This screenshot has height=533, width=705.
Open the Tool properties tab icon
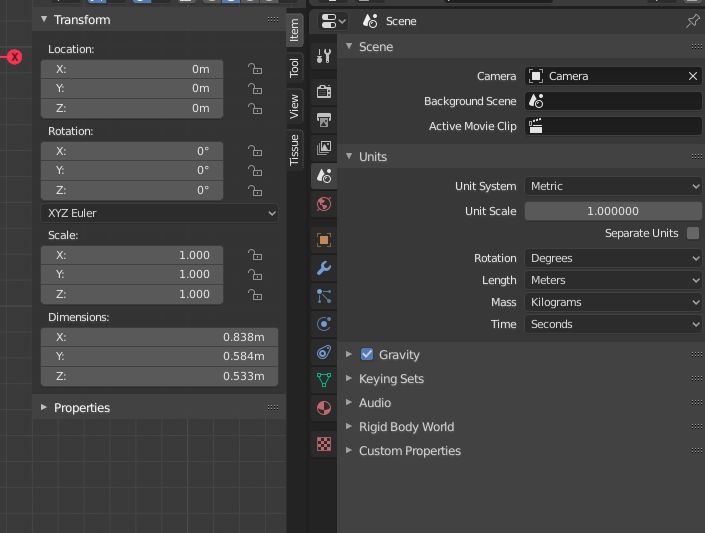324,56
